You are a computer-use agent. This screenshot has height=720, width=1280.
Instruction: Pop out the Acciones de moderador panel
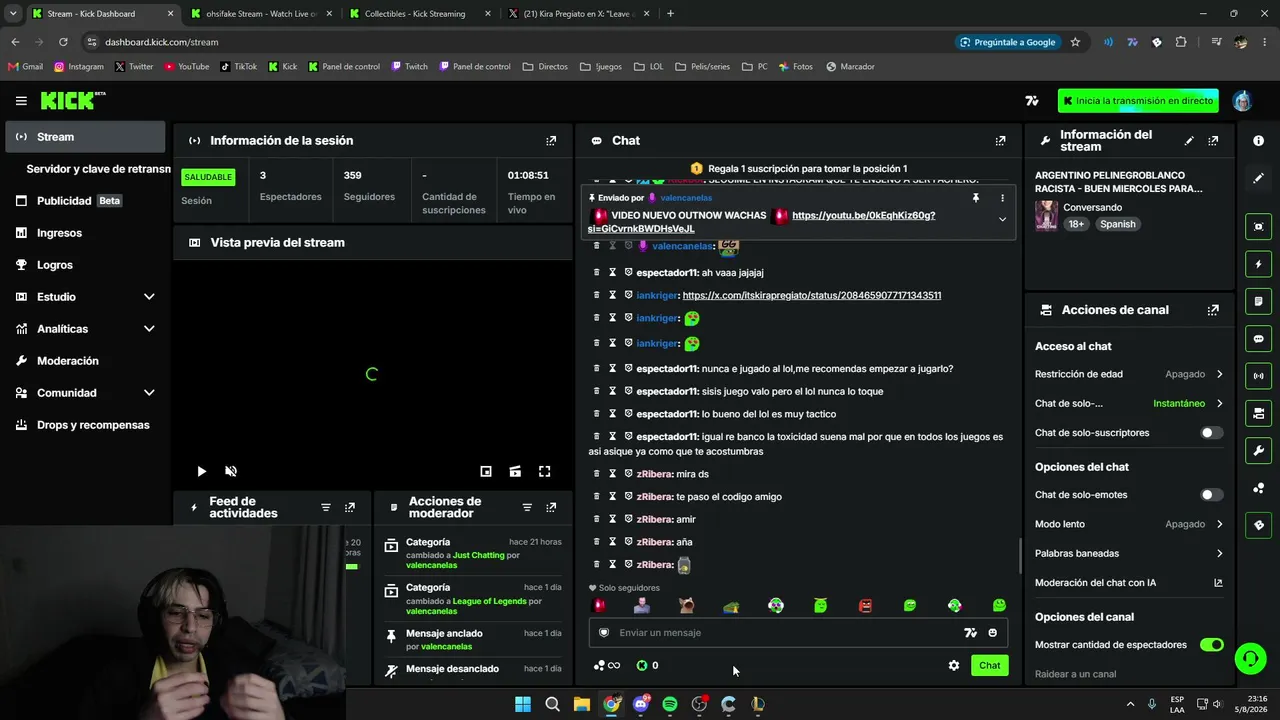pyautogui.click(x=551, y=508)
